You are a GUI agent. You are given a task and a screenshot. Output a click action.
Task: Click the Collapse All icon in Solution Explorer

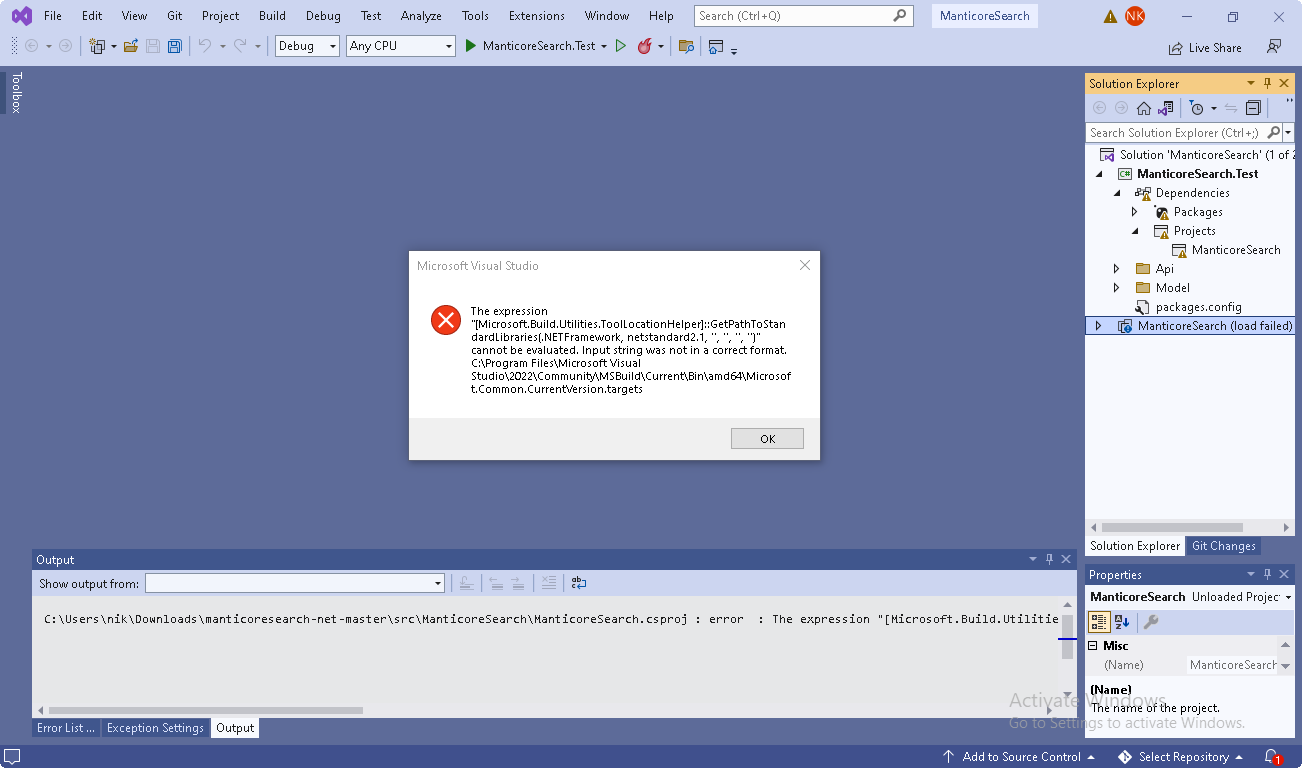point(1253,107)
